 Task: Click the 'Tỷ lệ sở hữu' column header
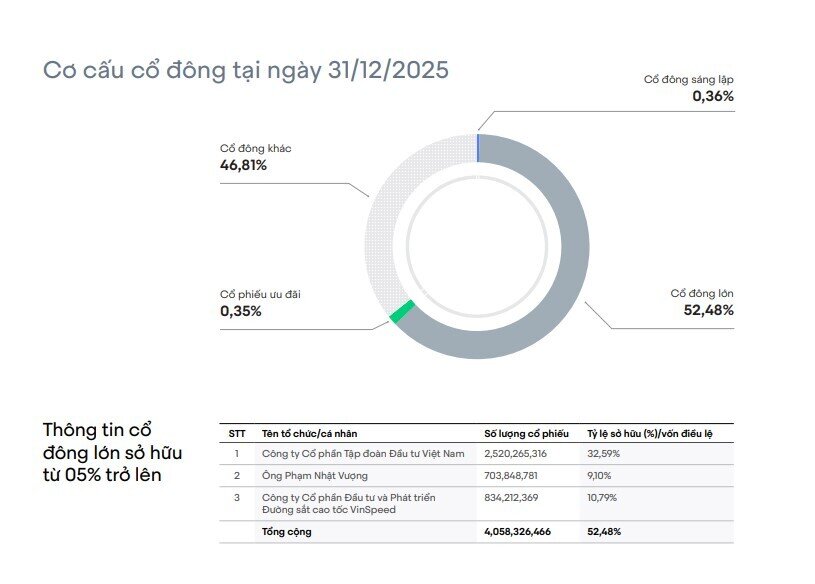(x=650, y=434)
